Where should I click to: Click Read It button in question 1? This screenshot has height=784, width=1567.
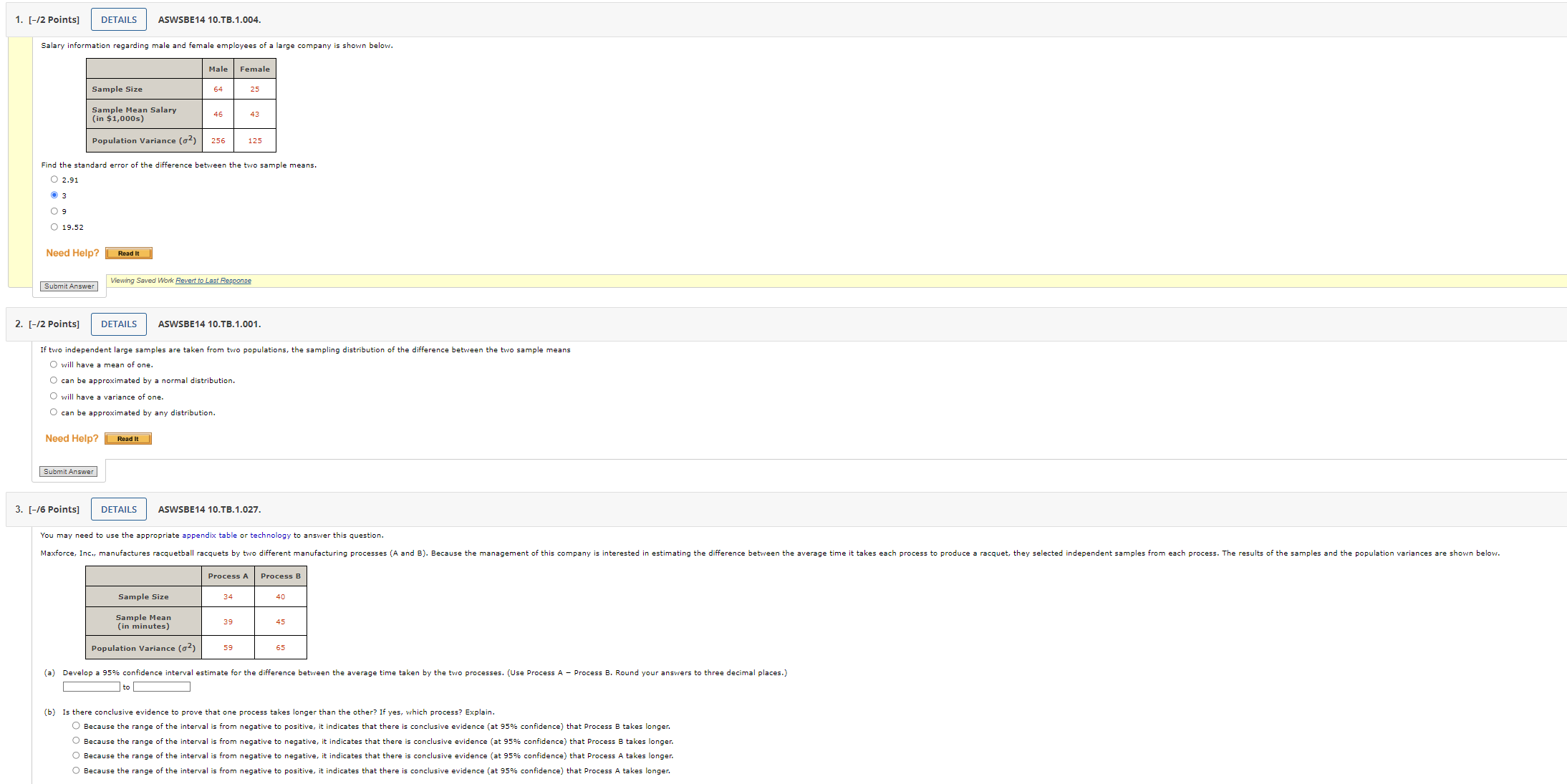pos(129,253)
